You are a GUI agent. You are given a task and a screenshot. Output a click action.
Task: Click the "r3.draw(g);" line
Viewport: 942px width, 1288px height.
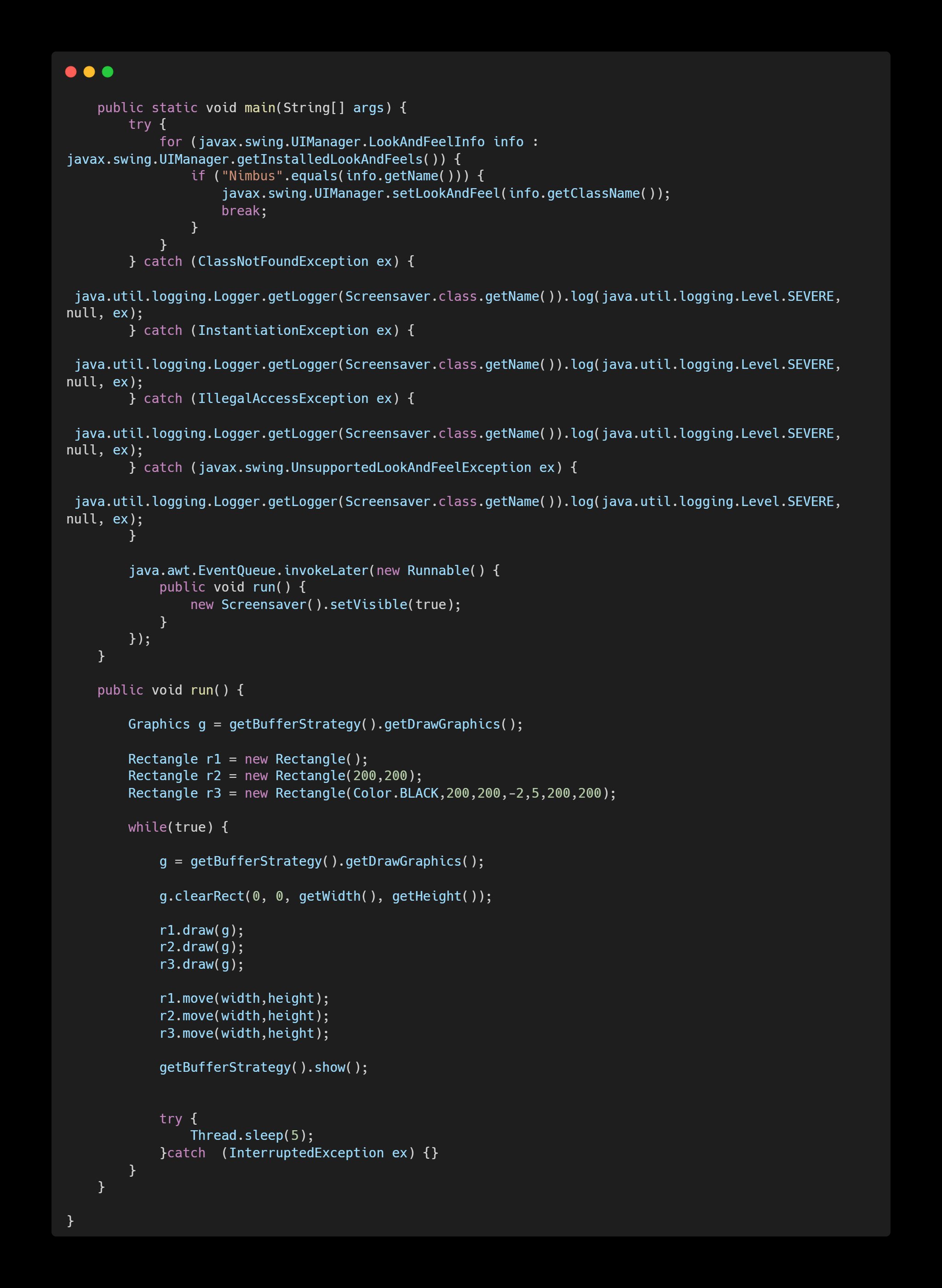coord(202,965)
